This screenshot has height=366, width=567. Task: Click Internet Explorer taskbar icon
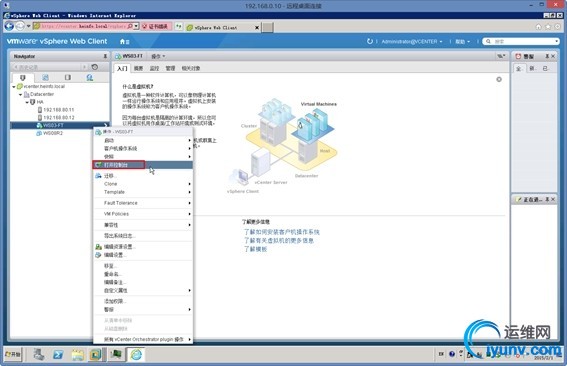coord(136,354)
